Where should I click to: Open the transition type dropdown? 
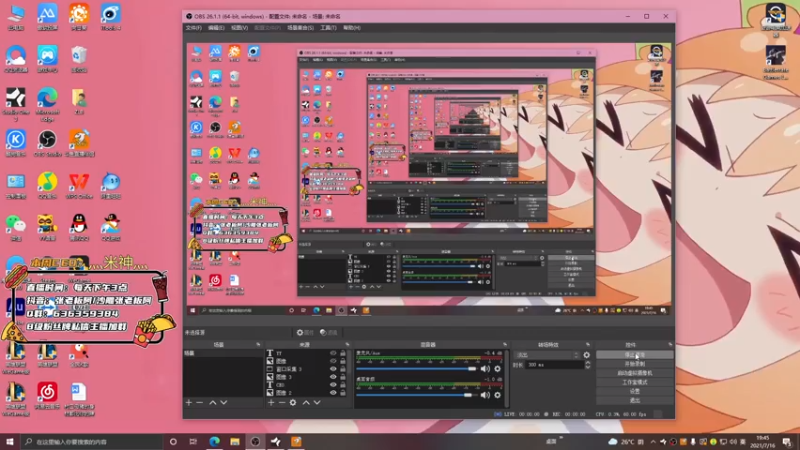tap(547, 355)
